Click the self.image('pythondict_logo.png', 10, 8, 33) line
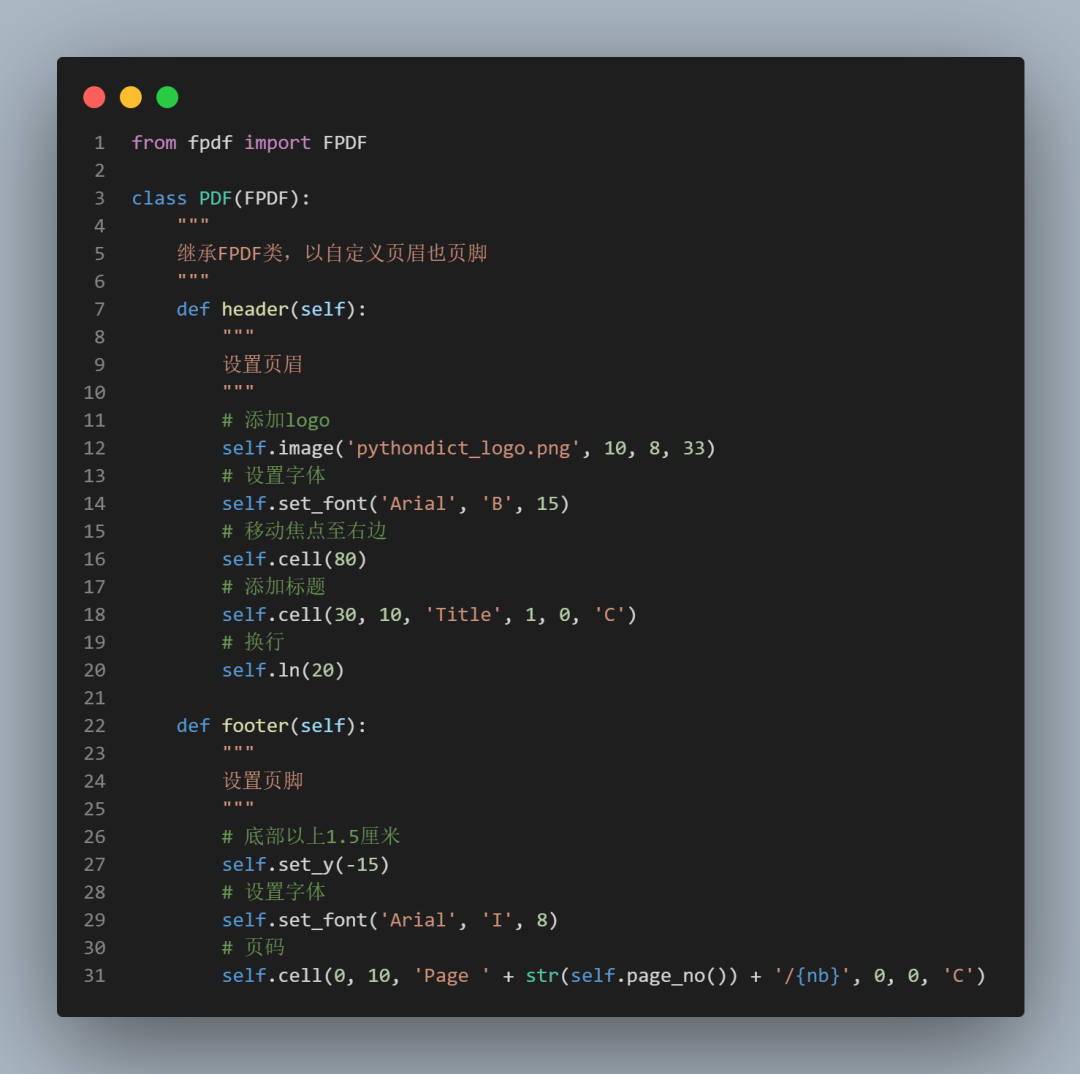1080x1074 pixels. 468,448
